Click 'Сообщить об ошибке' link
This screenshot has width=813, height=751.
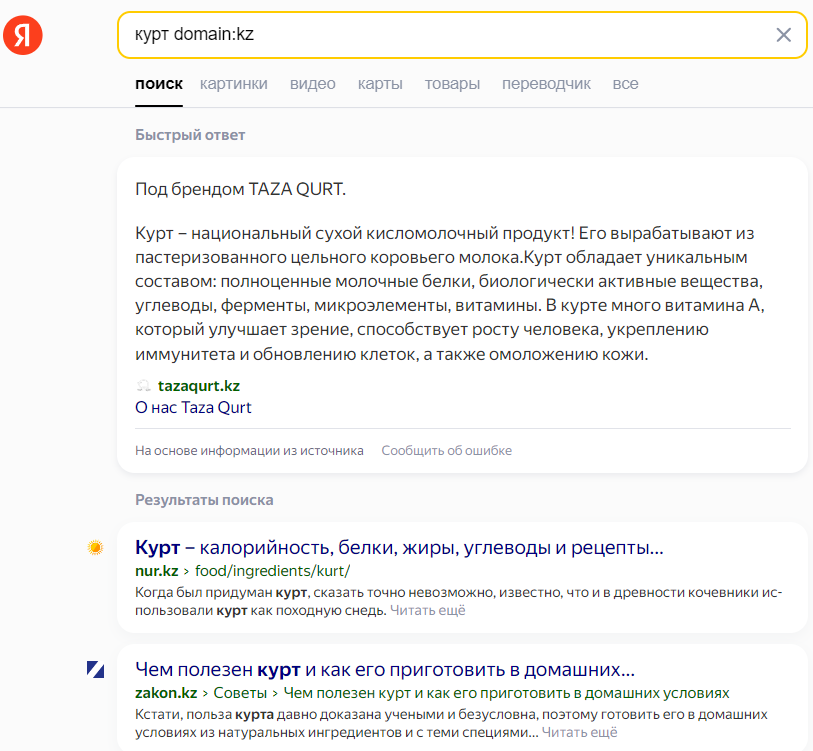[x=446, y=451]
